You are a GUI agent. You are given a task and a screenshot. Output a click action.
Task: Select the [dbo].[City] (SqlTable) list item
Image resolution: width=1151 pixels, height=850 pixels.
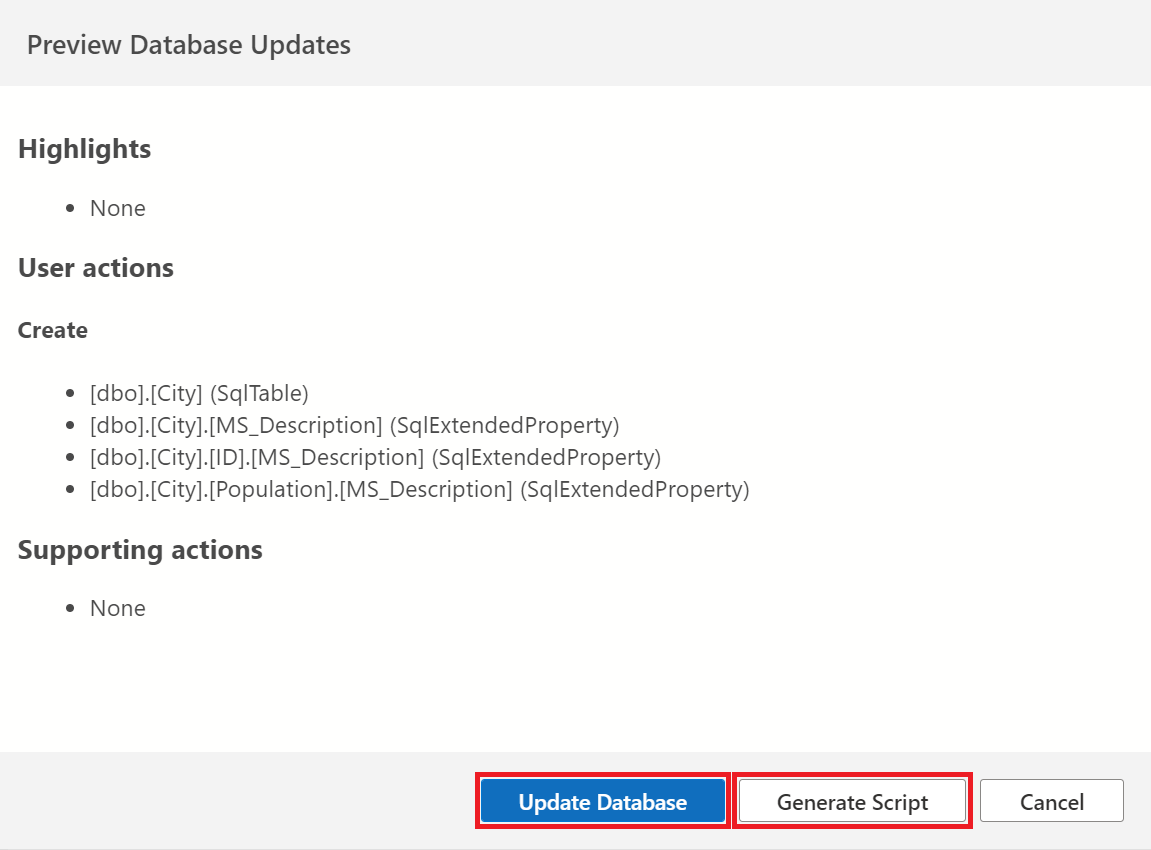click(x=199, y=393)
